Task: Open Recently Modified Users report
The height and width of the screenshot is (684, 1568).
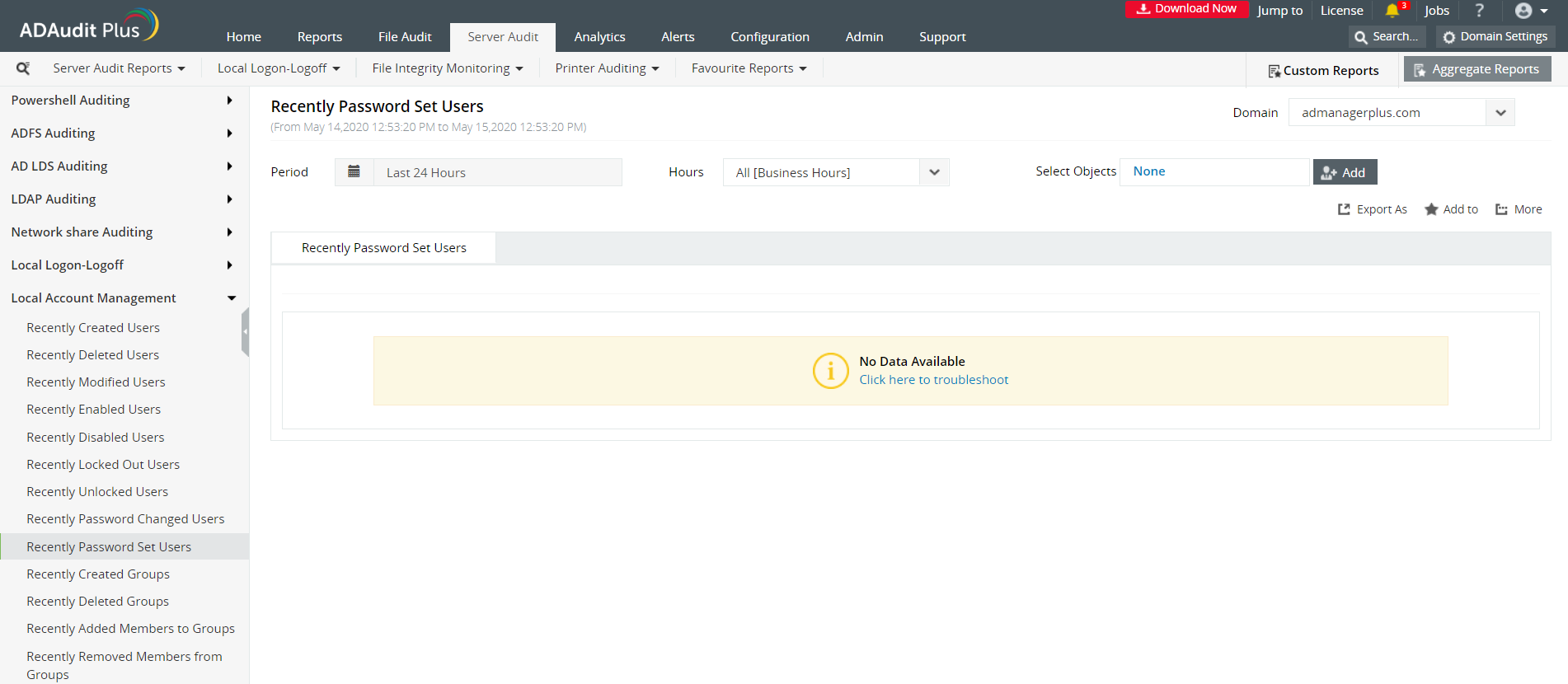Action: [96, 382]
